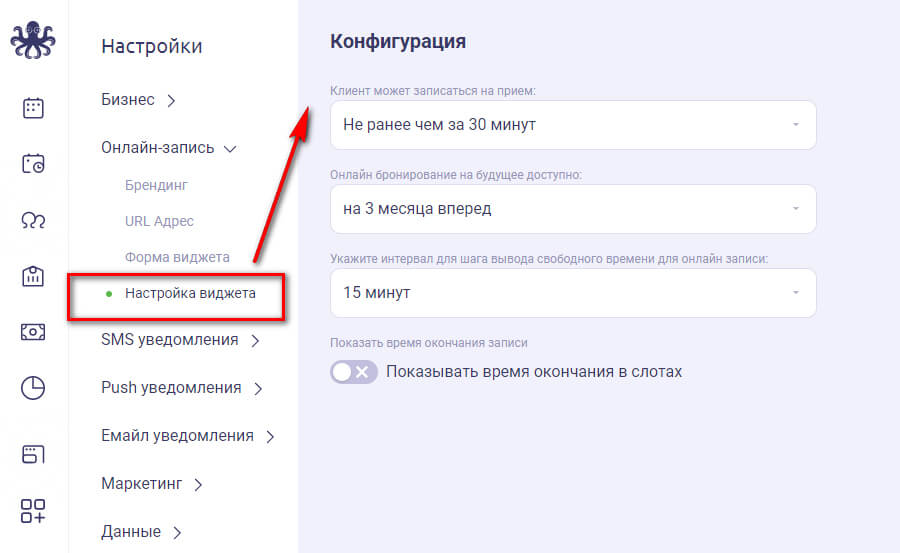
Task: Expand the Емайл уведомления section
Action: (x=188, y=436)
